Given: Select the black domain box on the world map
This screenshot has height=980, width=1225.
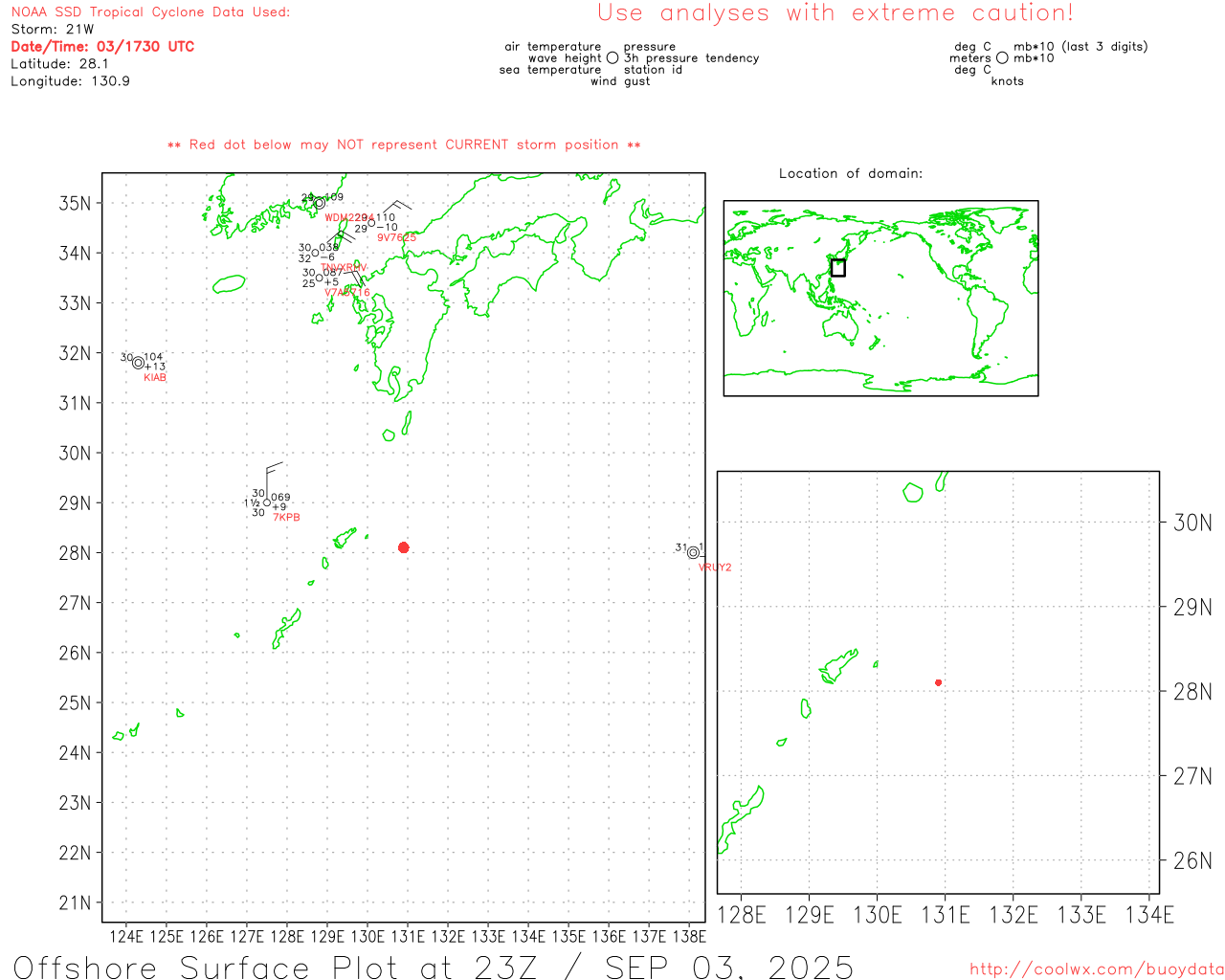Looking at the screenshot, I should tap(837, 268).
